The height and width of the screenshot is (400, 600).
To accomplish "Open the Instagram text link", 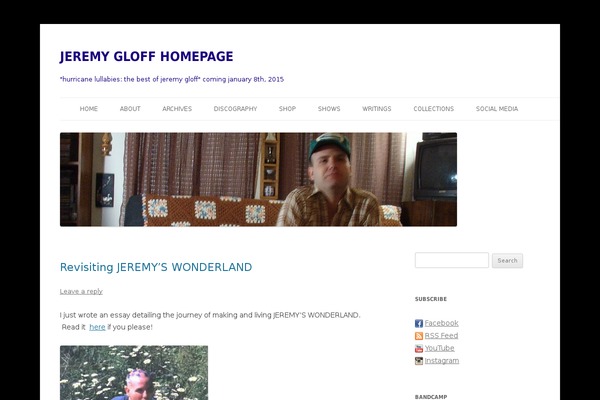I will (442, 361).
